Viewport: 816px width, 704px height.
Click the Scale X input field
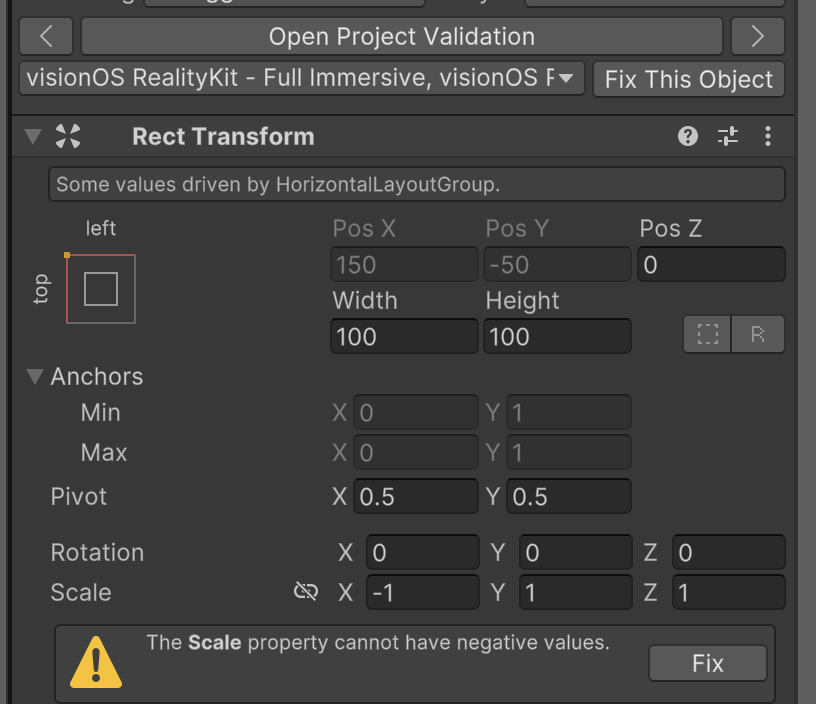(422, 593)
